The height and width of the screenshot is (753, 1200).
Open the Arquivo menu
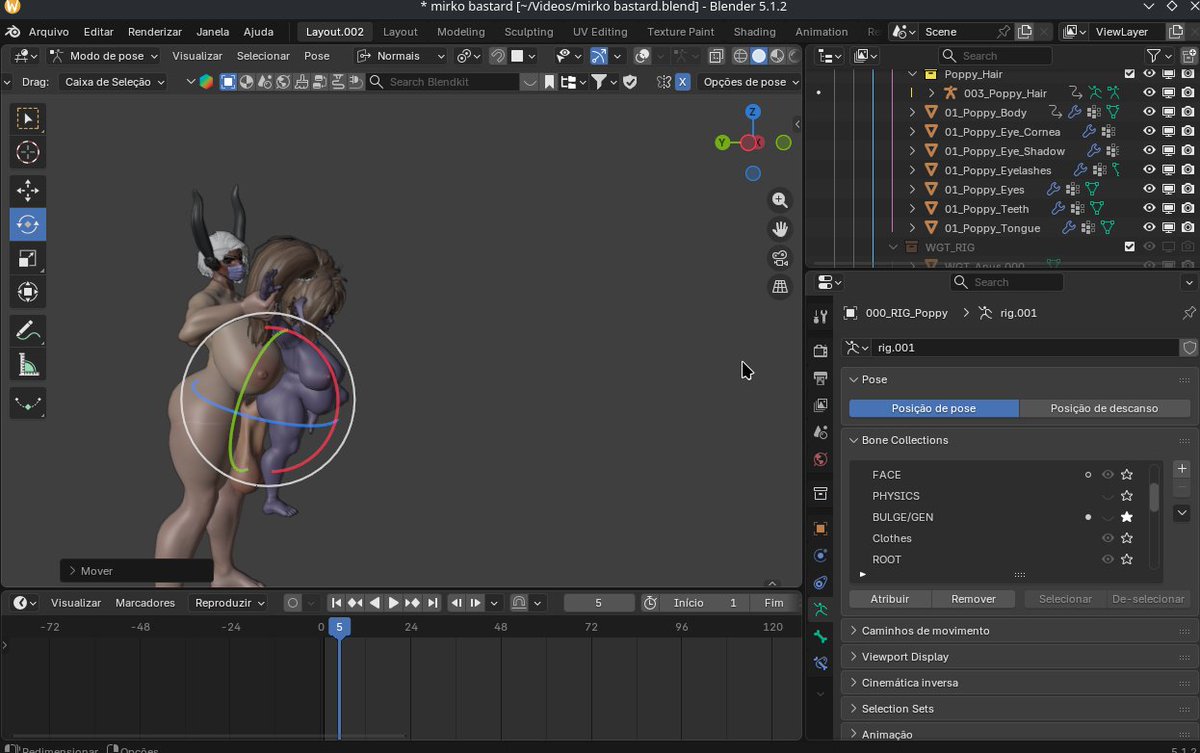[48, 32]
